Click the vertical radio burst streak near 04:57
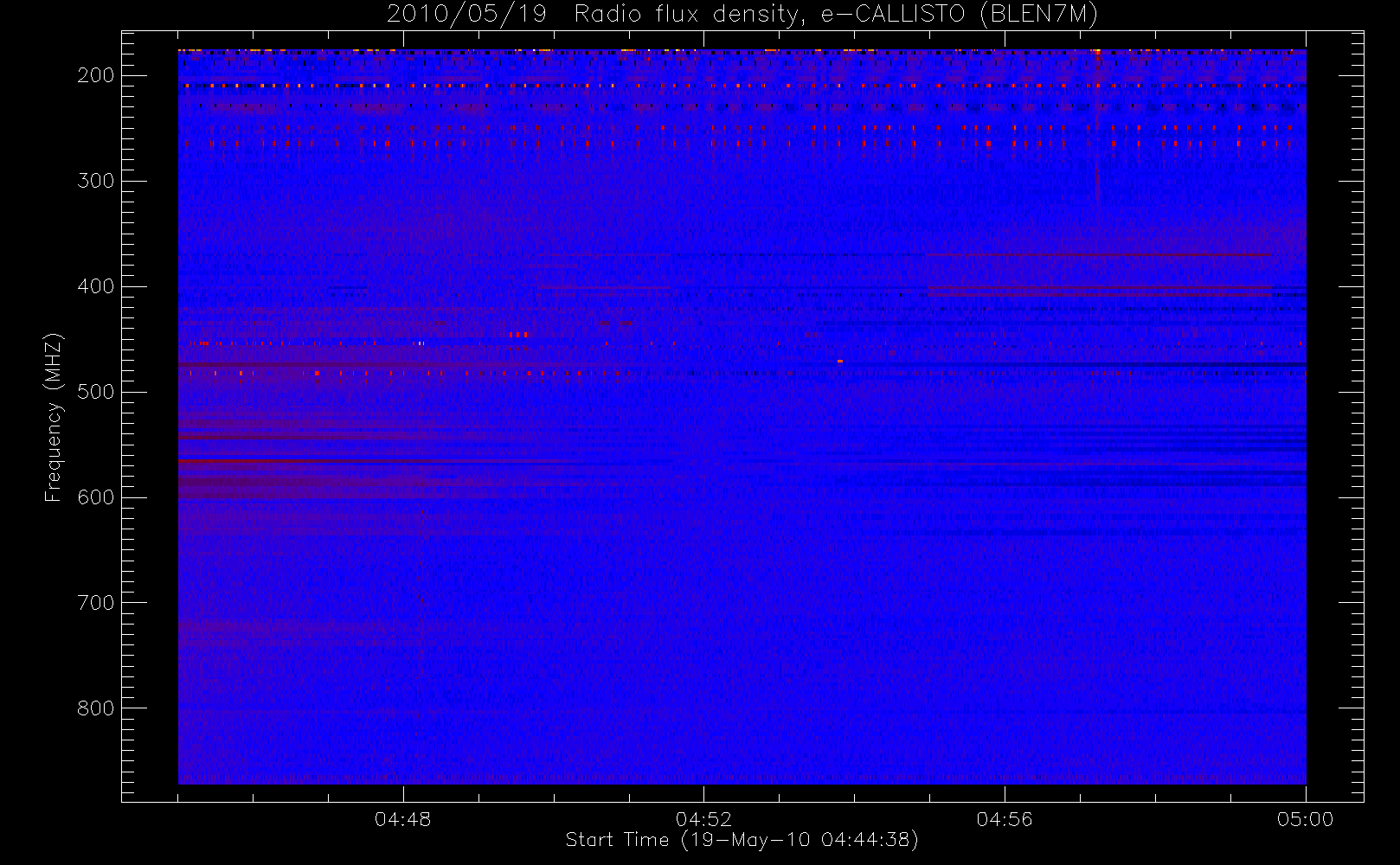 tap(1097, 128)
